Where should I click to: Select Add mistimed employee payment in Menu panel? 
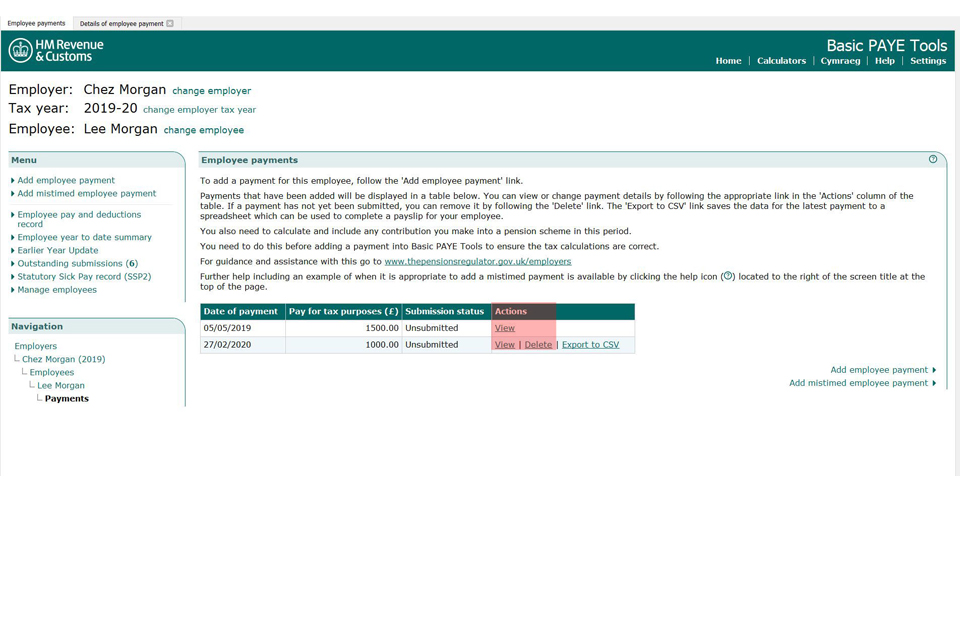(x=86, y=193)
